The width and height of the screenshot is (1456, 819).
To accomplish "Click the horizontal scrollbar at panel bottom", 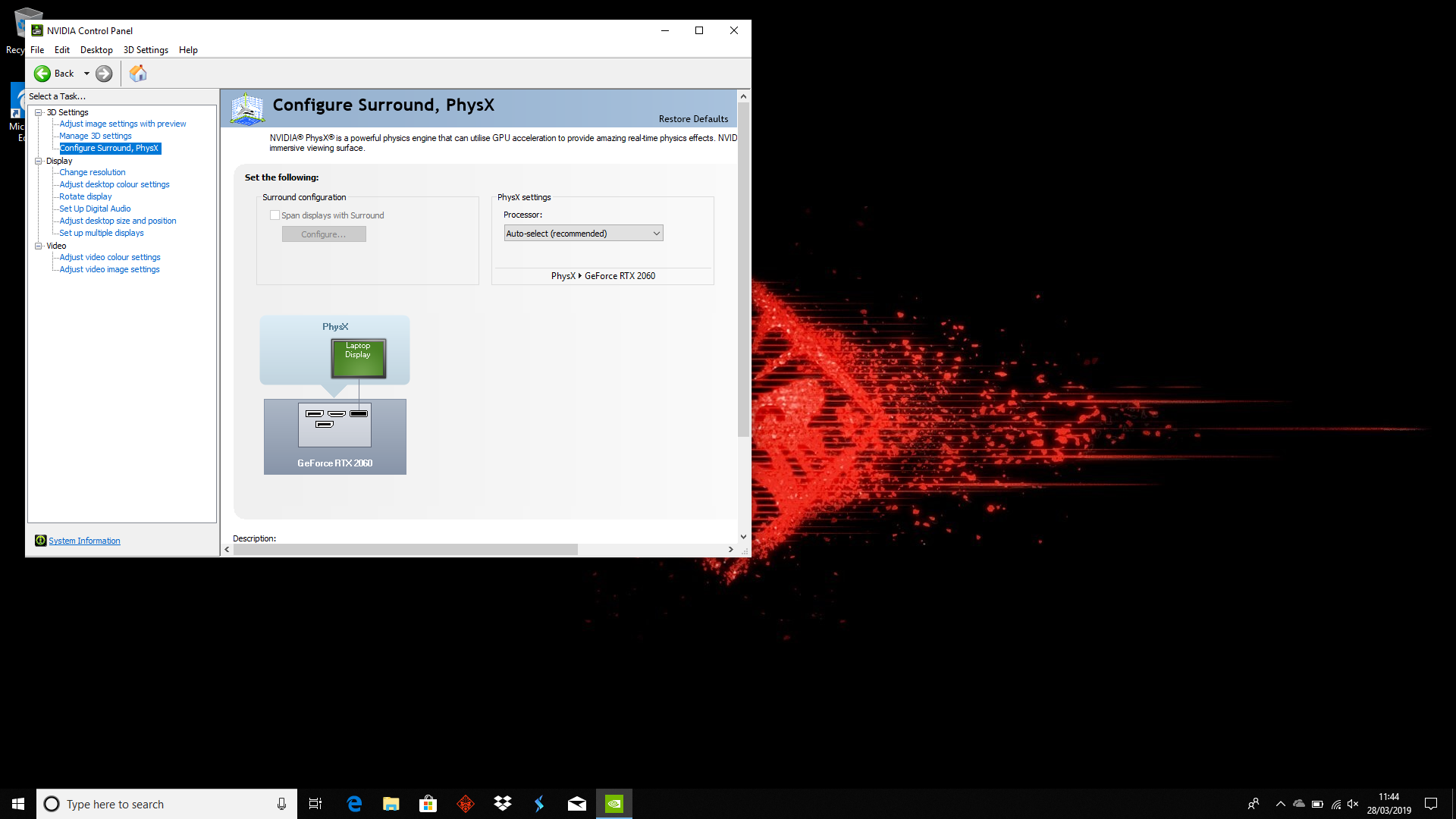I will pos(405,549).
